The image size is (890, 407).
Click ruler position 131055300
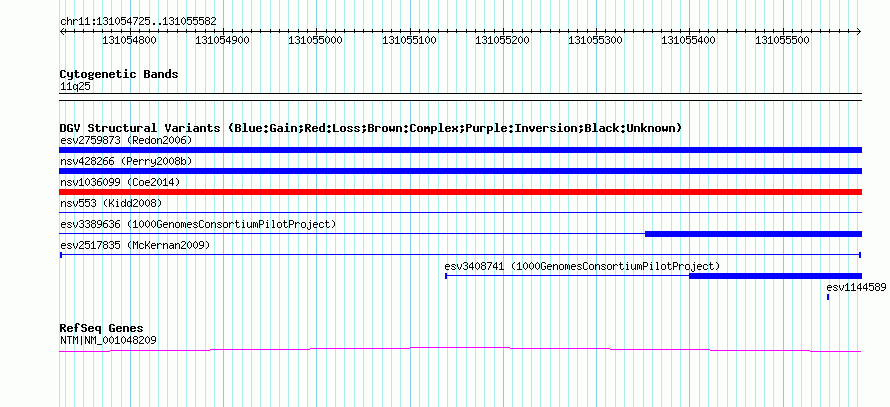595,41
